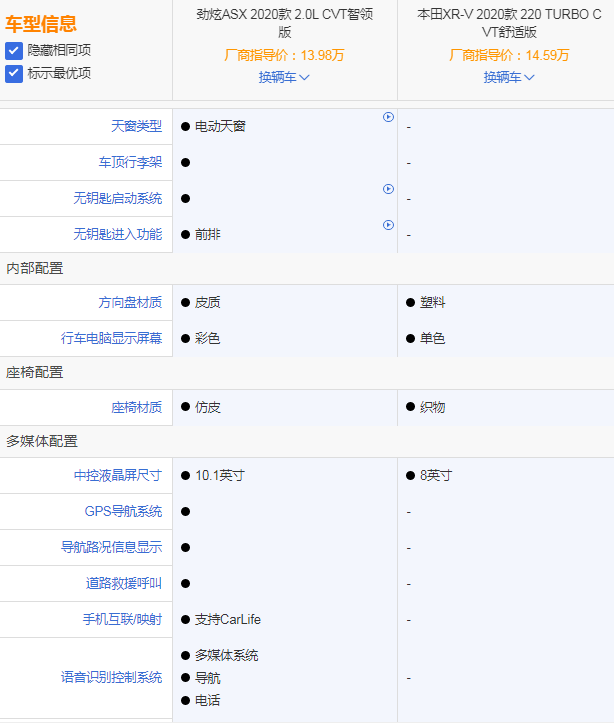614x723 pixels.
Task: Click the 车顶行李架 parameter link
Action: tap(130, 162)
